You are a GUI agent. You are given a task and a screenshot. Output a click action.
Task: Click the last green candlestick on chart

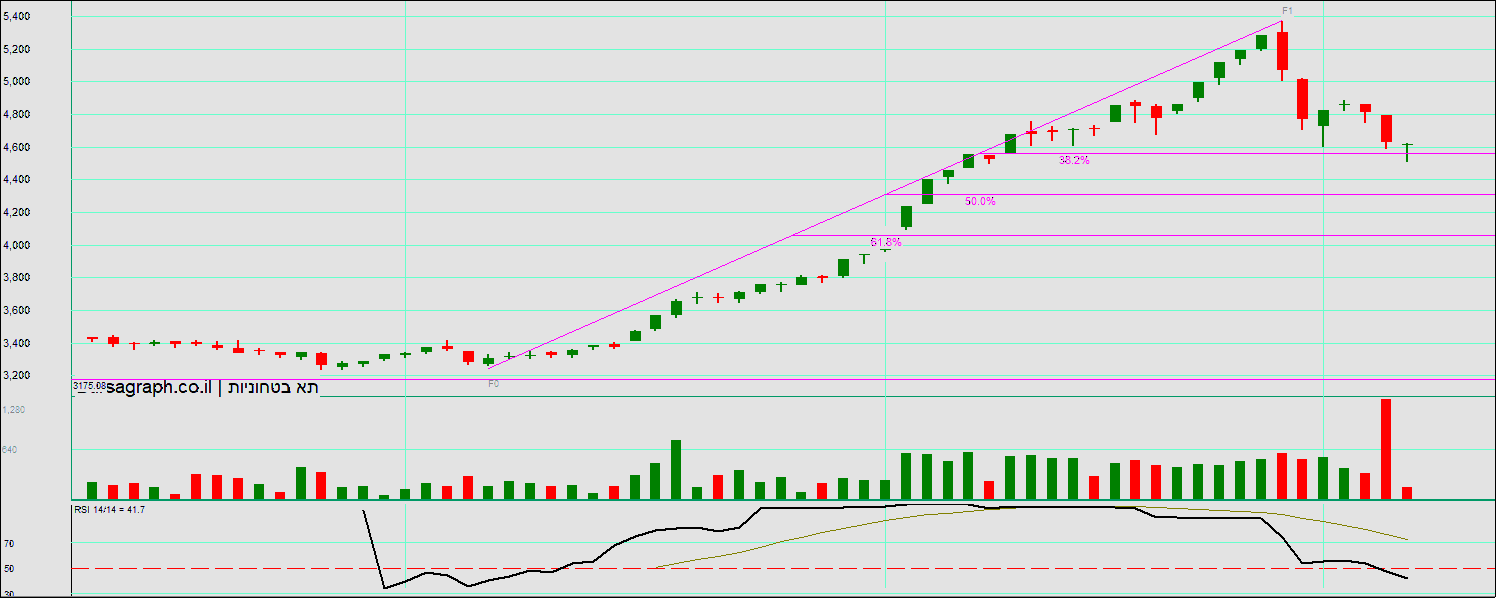click(1407, 152)
